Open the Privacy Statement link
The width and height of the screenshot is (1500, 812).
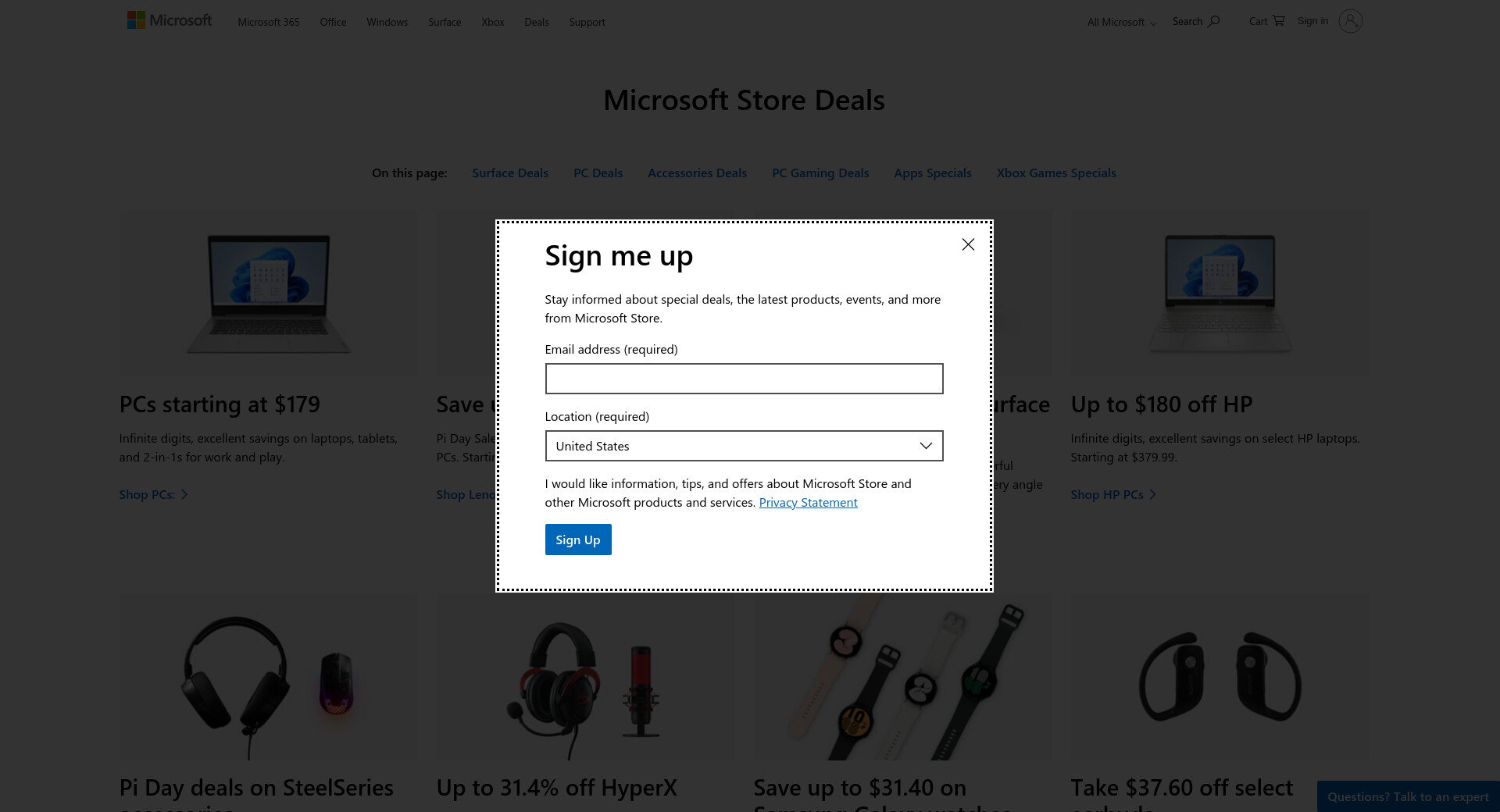[808, 502]
